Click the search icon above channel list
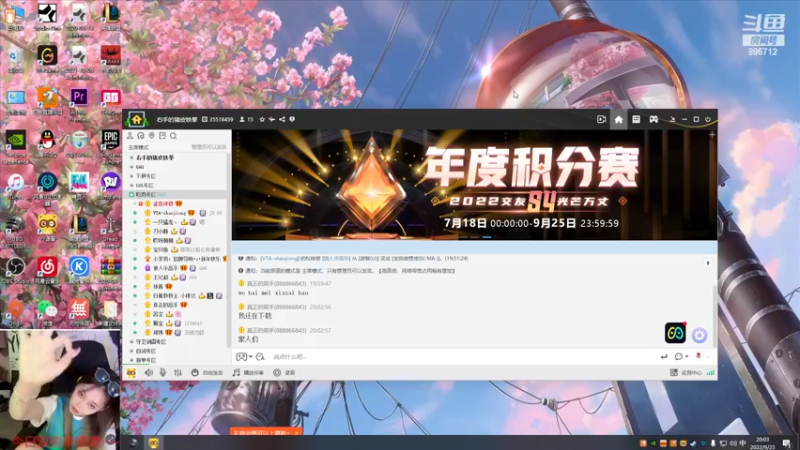Screen dimensions: 800x450 [173, 136]
